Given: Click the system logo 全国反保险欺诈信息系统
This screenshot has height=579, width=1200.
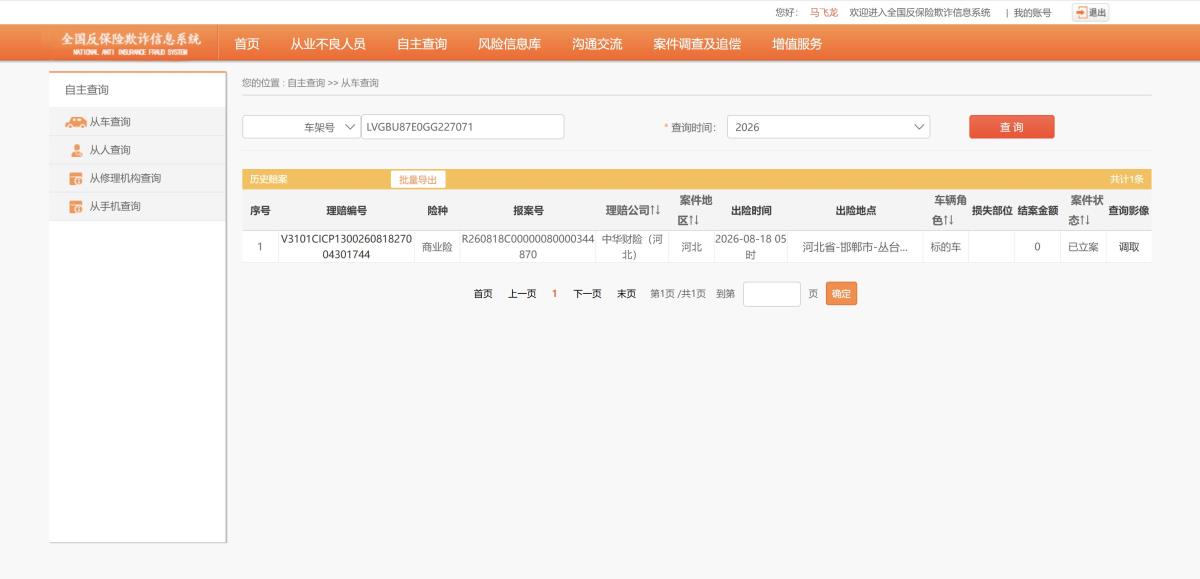Looking at the screenshot, I should pyautogui.click(x=130, y=43).
